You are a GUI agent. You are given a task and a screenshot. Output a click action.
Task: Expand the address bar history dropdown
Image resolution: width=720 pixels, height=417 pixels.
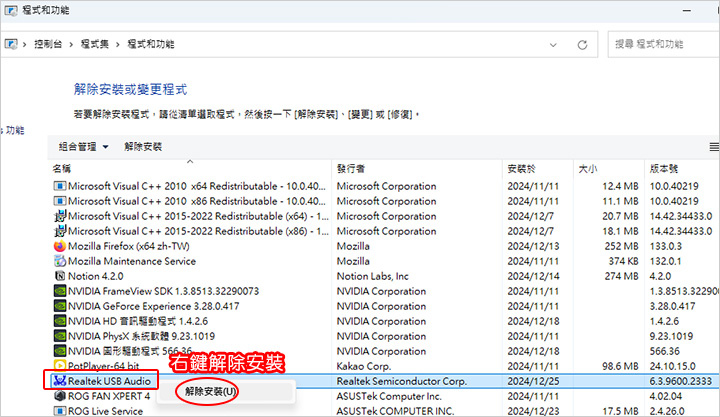click(x=553, y=45)
